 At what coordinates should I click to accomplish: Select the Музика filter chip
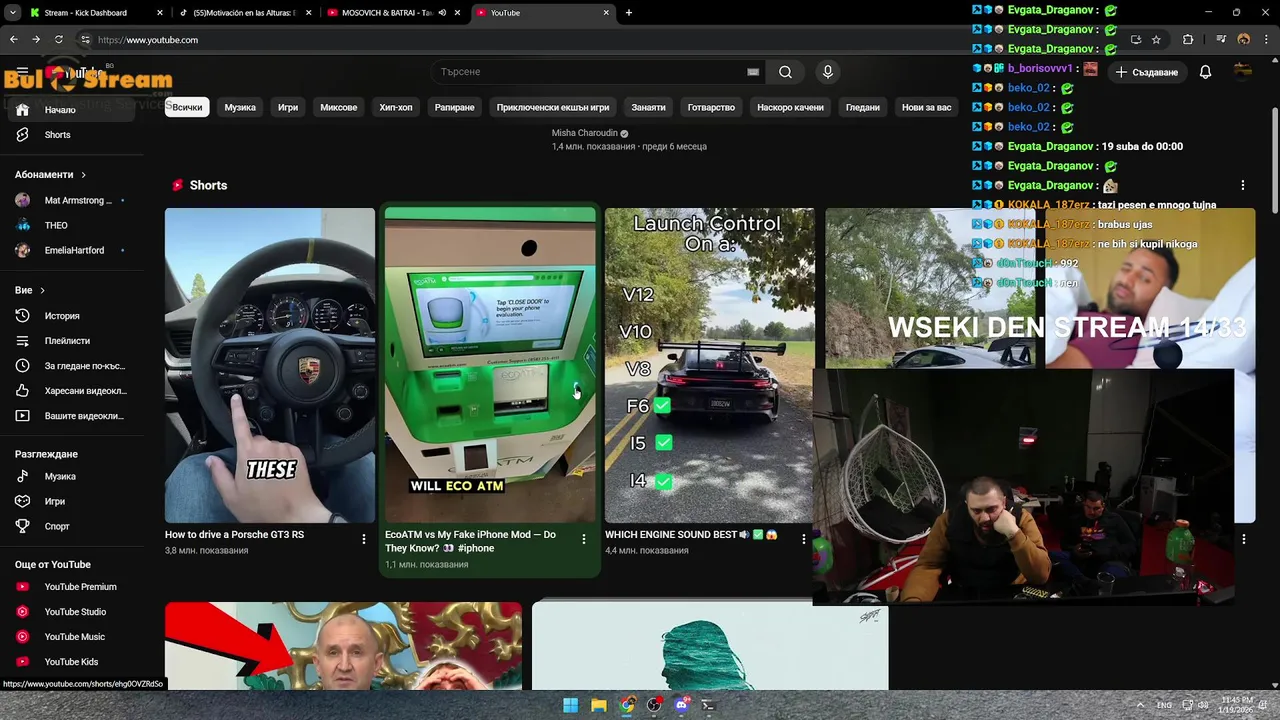tap(240, 107)
